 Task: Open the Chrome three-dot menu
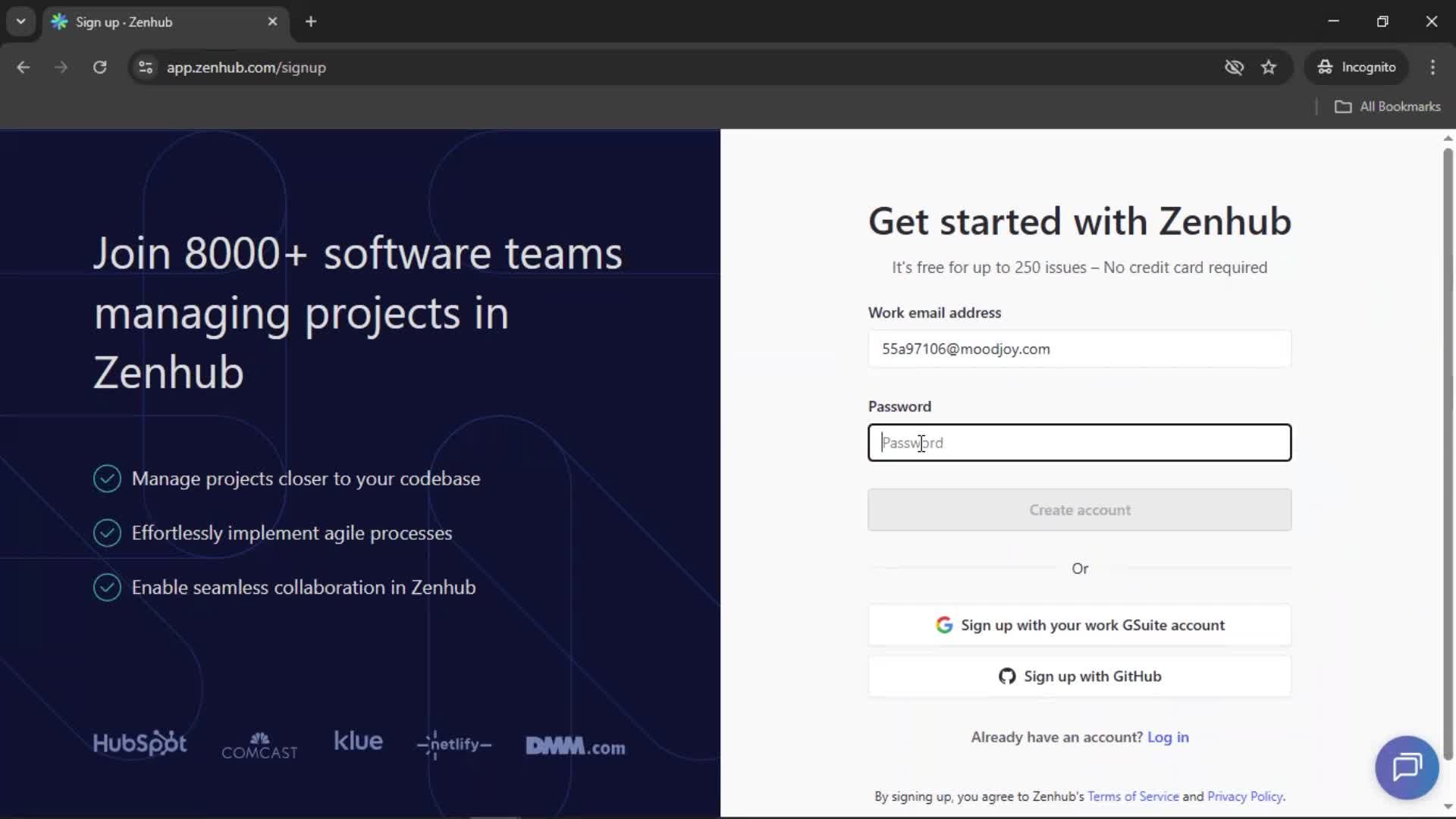1433,67
